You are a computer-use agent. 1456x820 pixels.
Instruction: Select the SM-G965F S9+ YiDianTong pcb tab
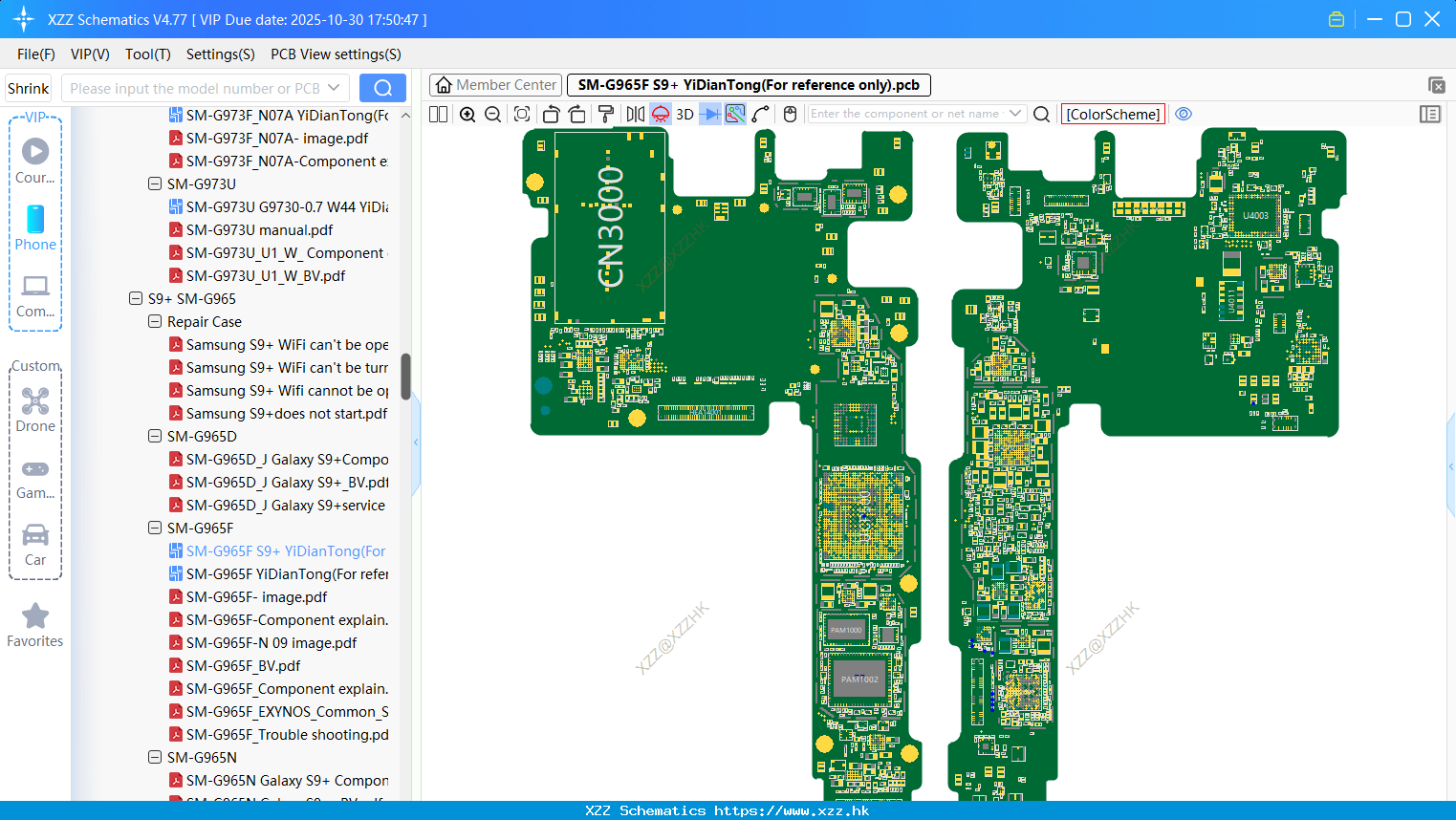pos(749,85)
